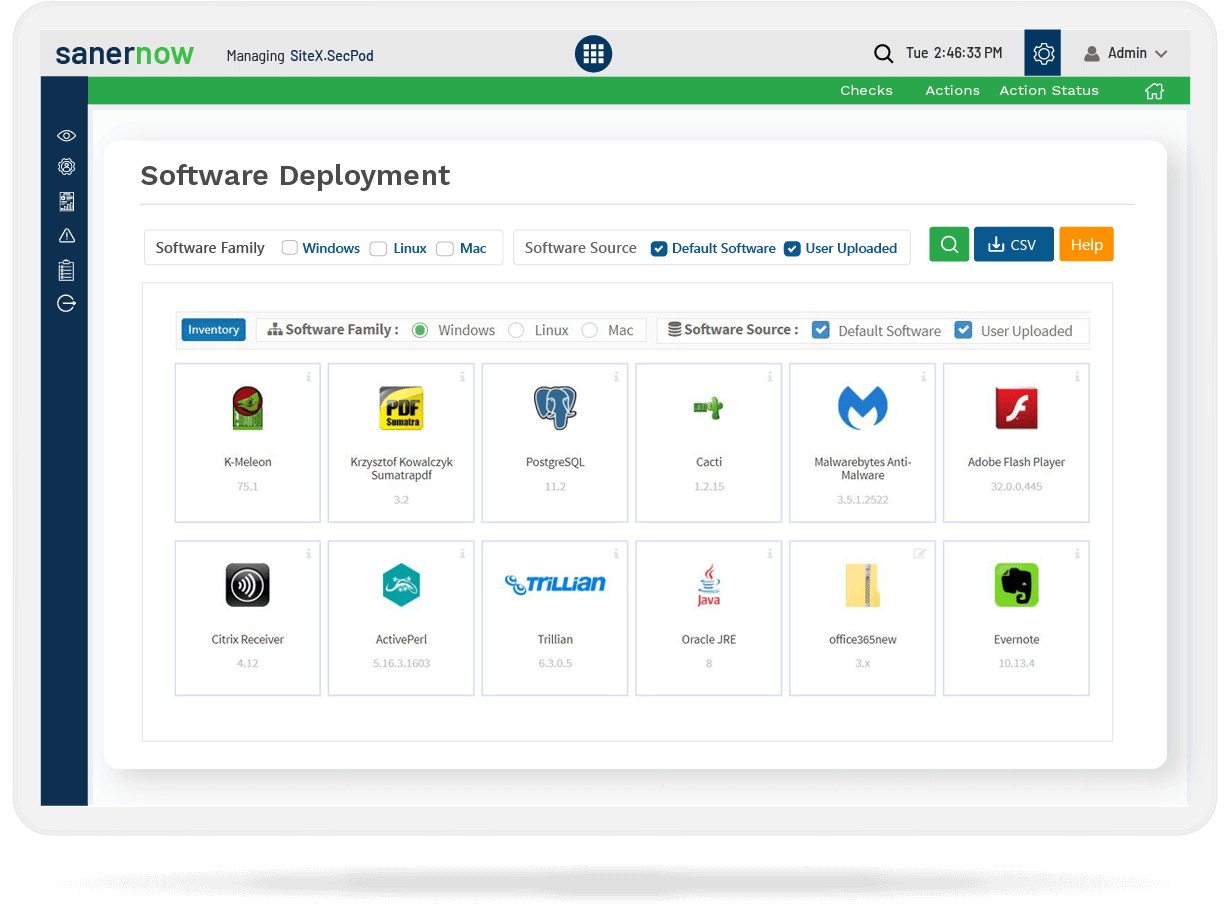The height and width of the screenshot is (904, 1230).
Task: Click the alerts warning triangle sidebar icon
Action: click(x=65, y=236)
